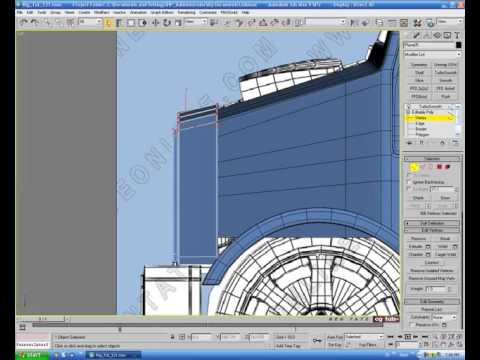480x360 pixels.
Task: Toggle Ignore Backfacing checkbox
Action: (409, 182)
